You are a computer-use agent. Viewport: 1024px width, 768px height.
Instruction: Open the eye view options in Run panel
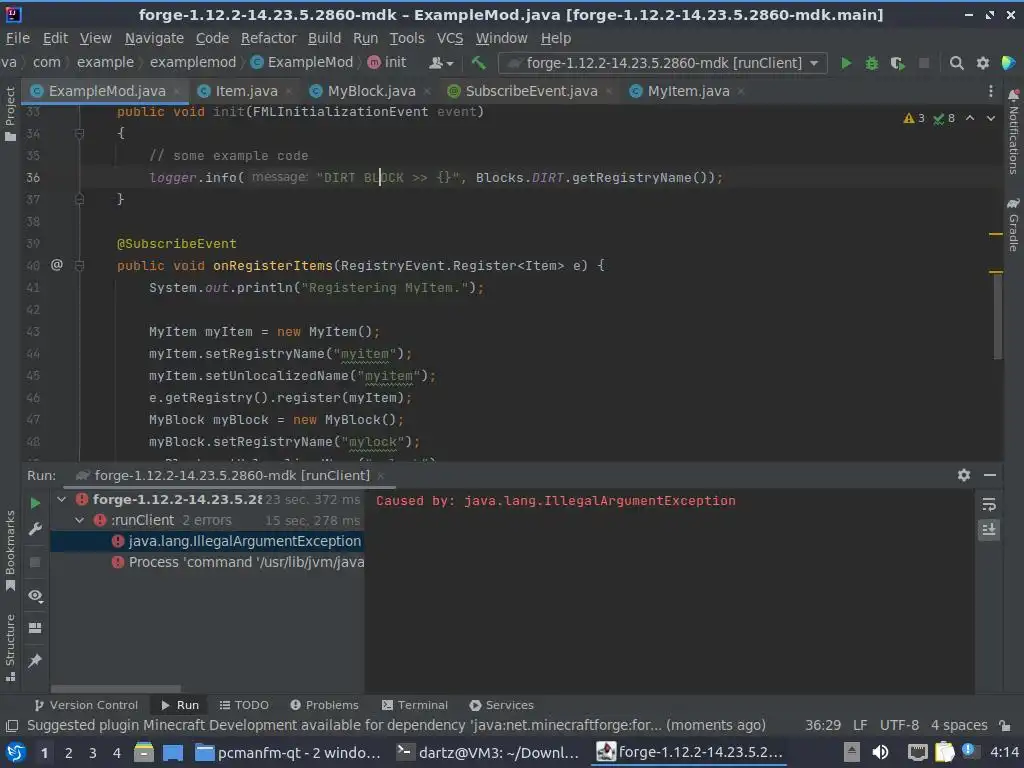35,596
